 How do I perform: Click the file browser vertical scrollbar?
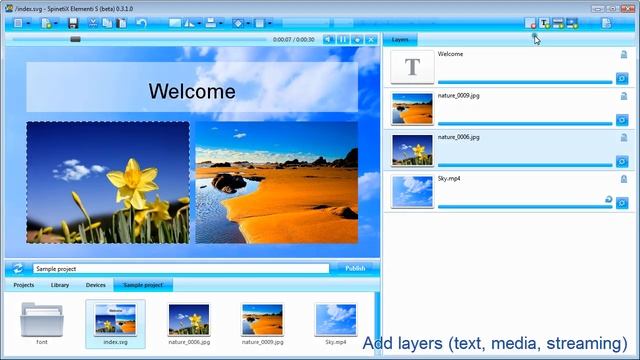click(x=377, y=324)
